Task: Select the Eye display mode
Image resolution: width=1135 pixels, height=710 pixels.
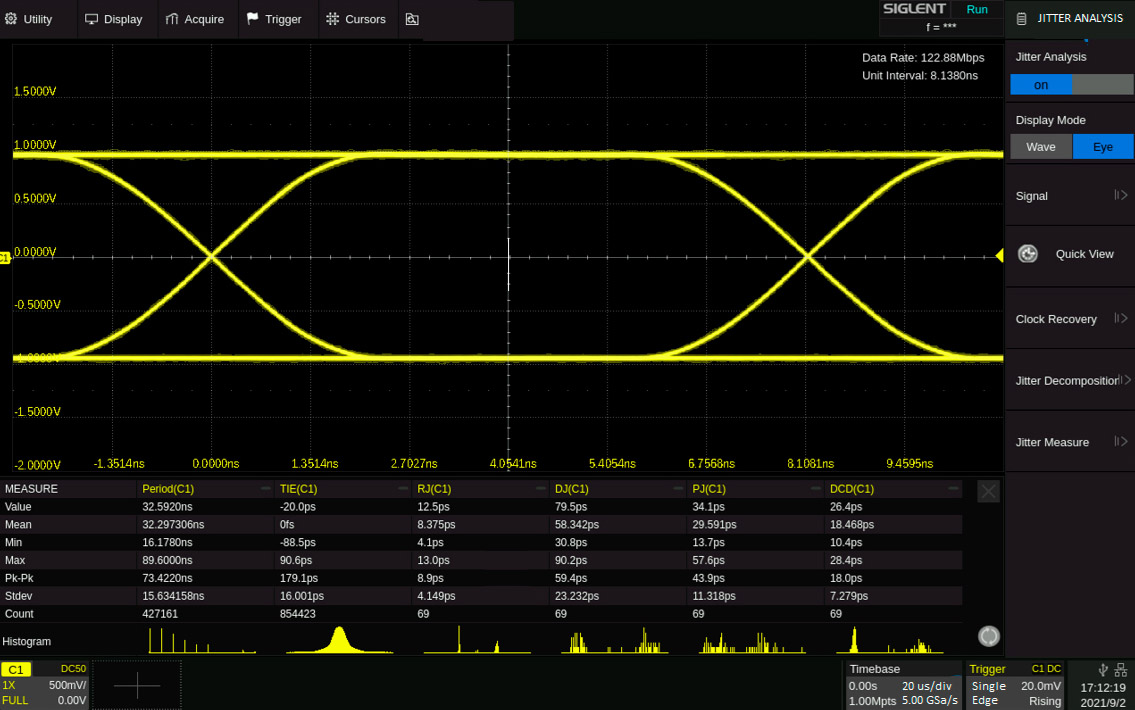Action: coord(1102,147)
